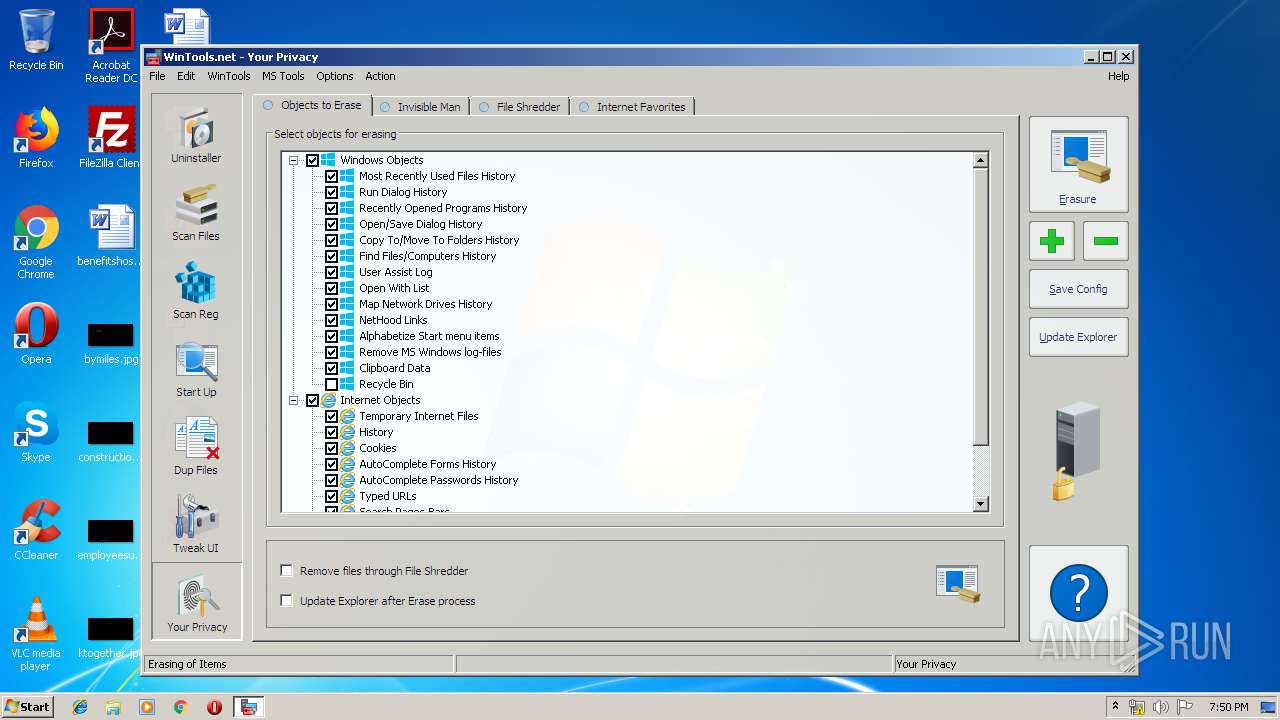Click the Opera icon in taskbar
The width and height of the screenshot is (1280, 720).
(x=214, y=707)
